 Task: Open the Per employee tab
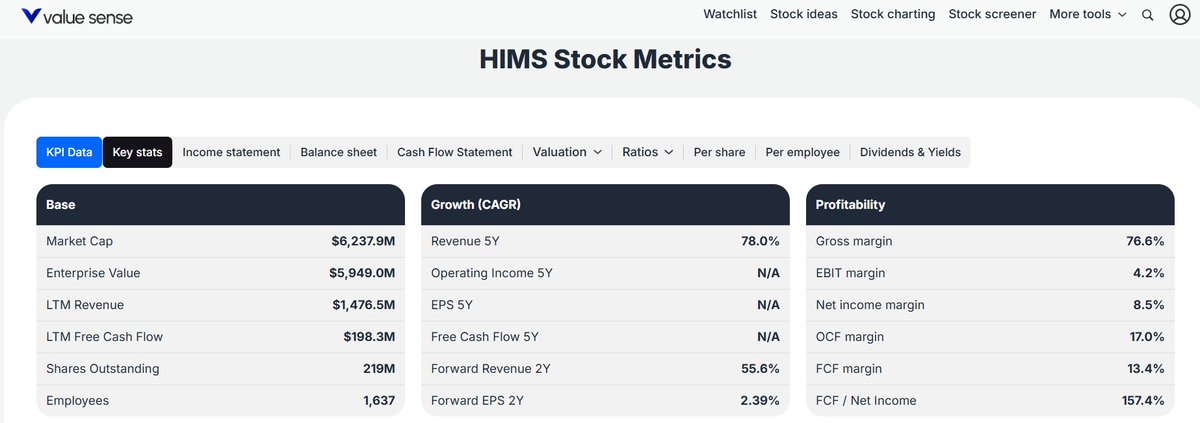click(803, 152)
